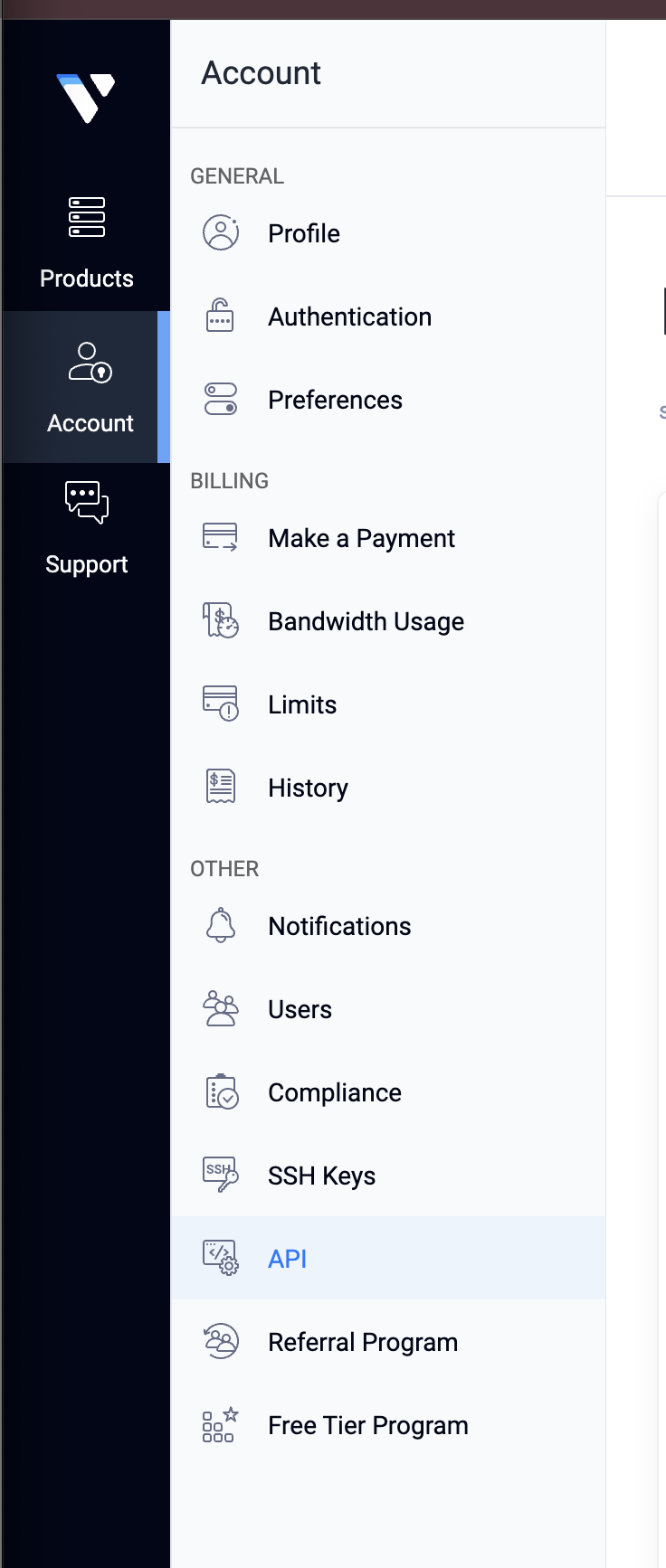Open the Users page
666x1568 pixels.
[x=300, y=1009]
